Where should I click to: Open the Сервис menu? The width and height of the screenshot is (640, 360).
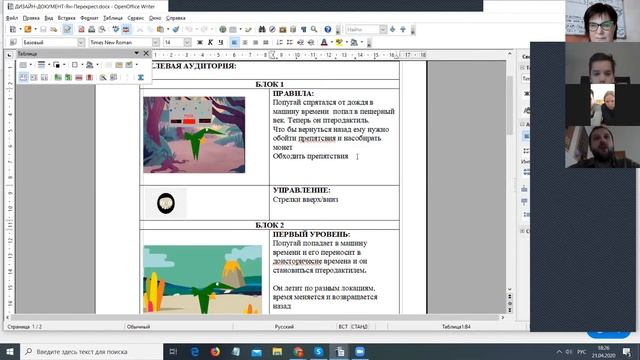[x=136, y=18]
